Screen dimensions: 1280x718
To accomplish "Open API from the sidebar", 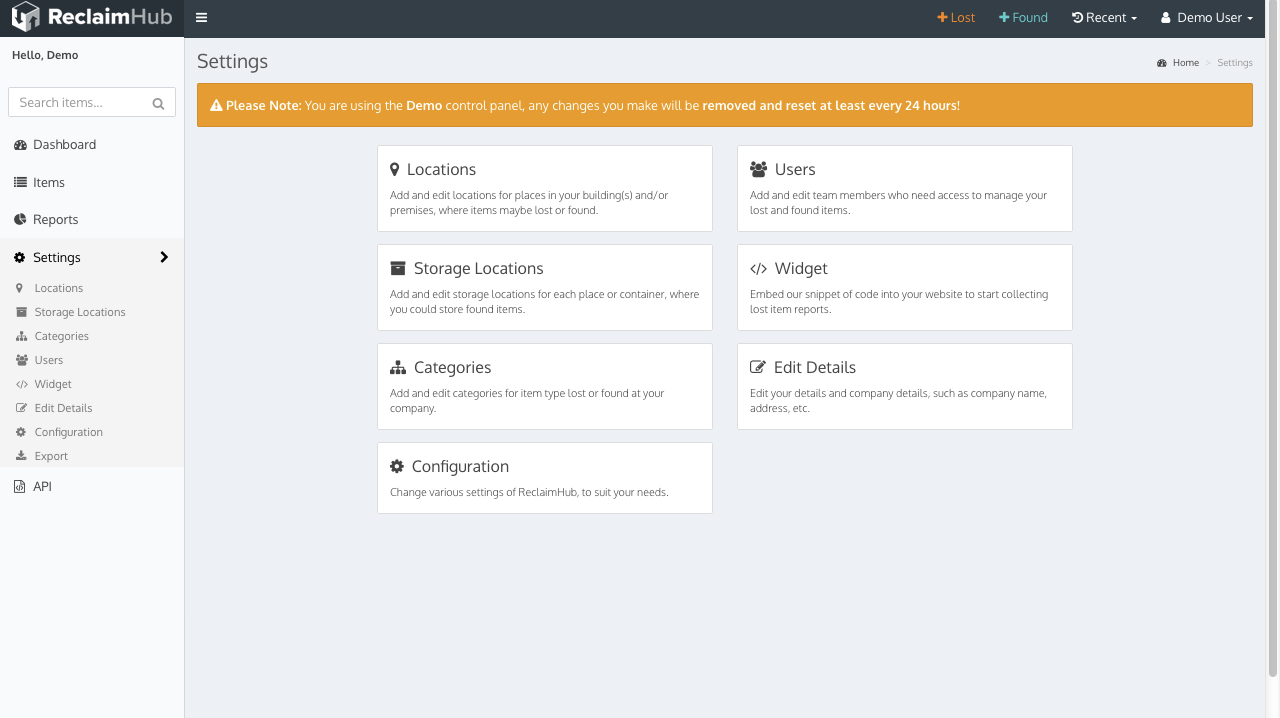I will coord(92,487).
